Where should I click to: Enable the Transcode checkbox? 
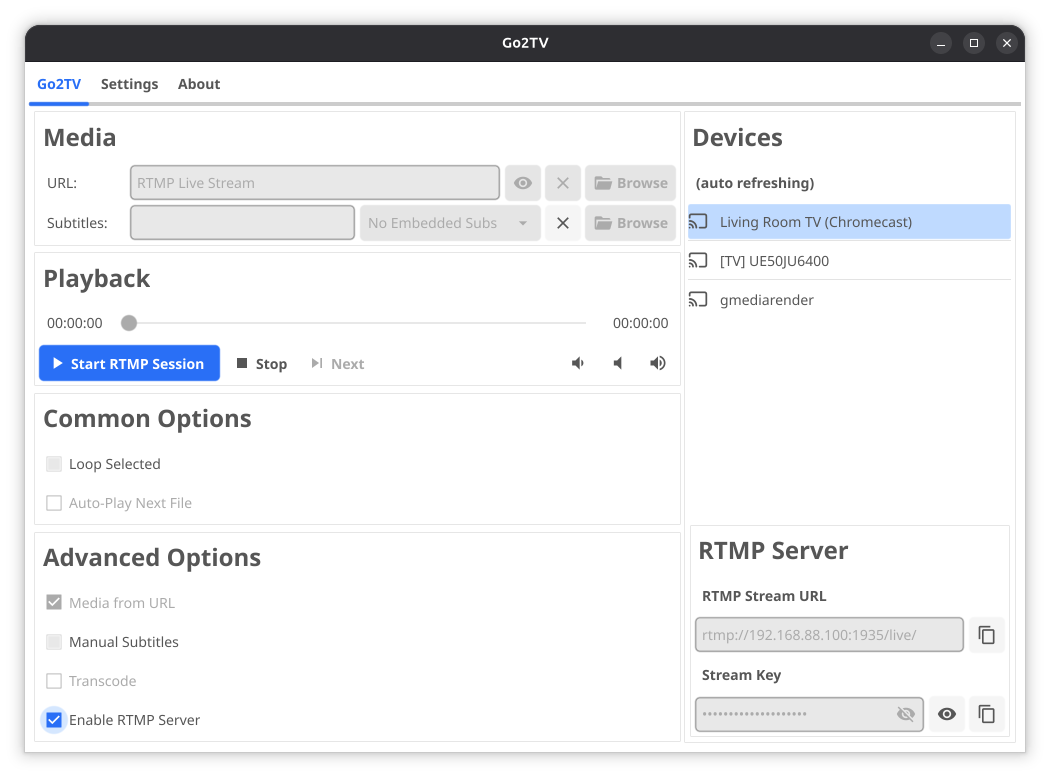(x=54, y=681)
